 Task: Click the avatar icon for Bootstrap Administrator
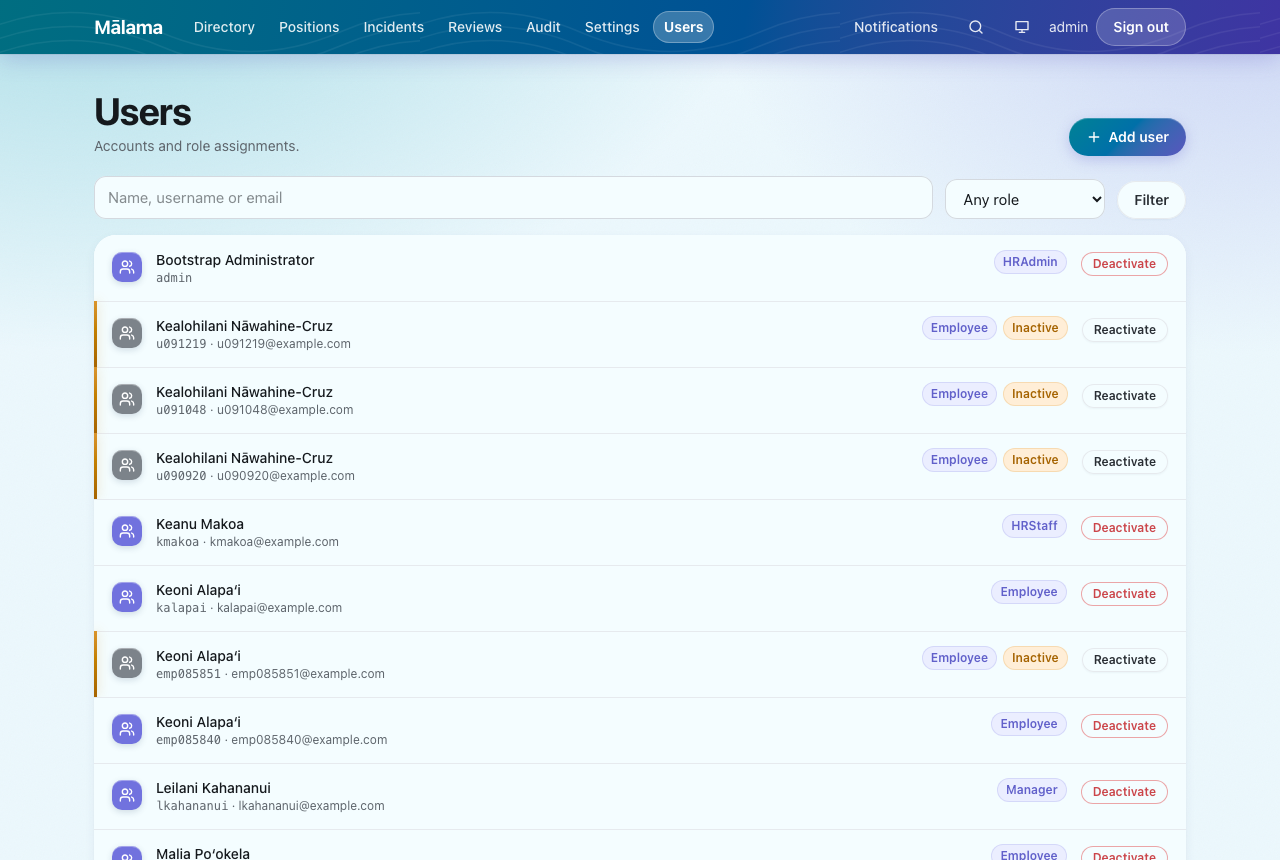127,267
